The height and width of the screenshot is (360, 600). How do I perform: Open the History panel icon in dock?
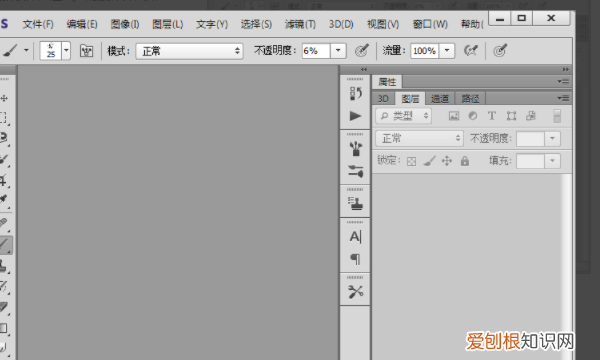click(x=355, y=93)
